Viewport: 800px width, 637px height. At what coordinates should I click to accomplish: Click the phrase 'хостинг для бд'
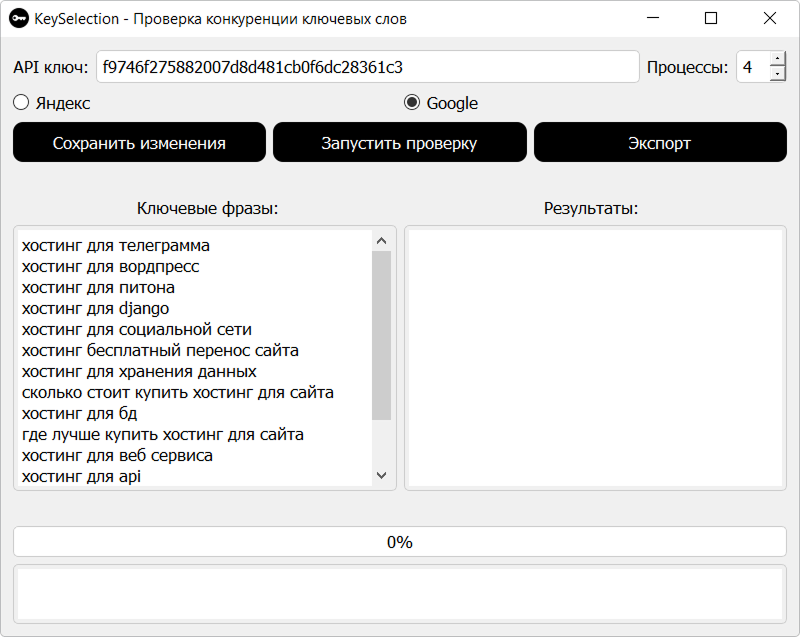click(80, 413)
